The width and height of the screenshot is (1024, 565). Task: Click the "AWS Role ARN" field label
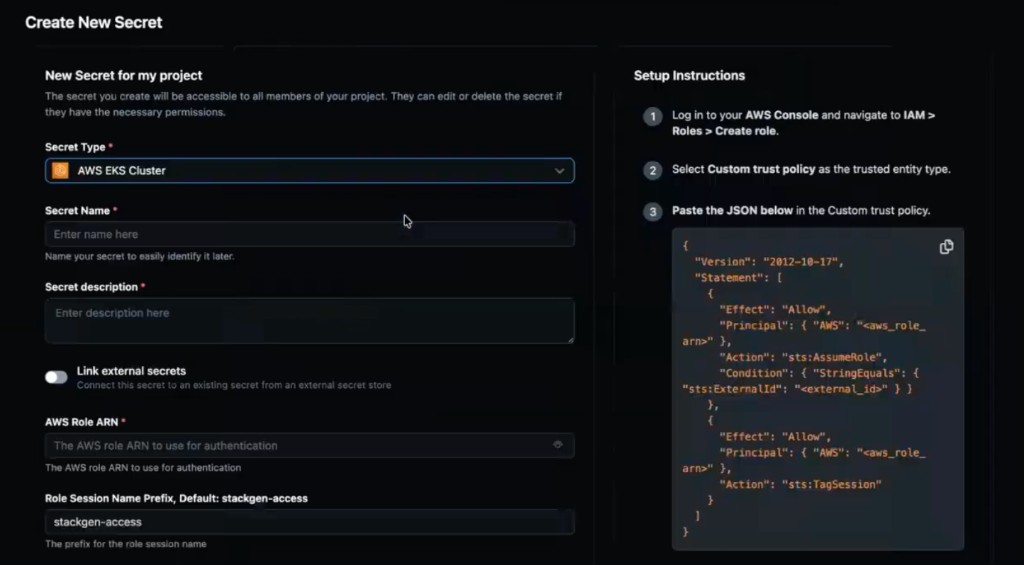tap(82, 422)
